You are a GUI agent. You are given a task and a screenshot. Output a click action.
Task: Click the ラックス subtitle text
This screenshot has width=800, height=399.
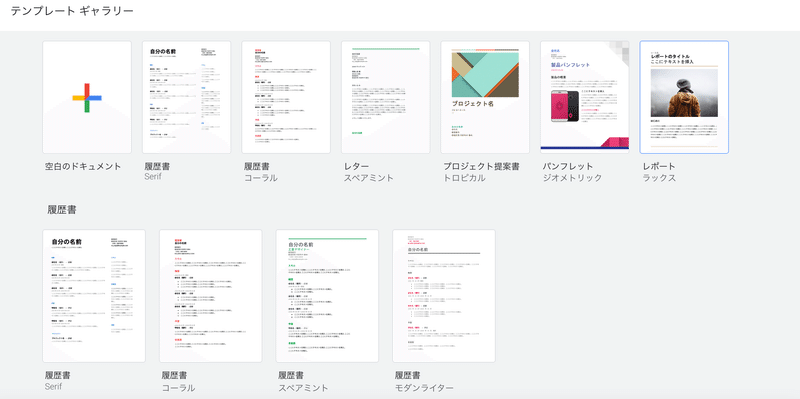tap(659, 178)
